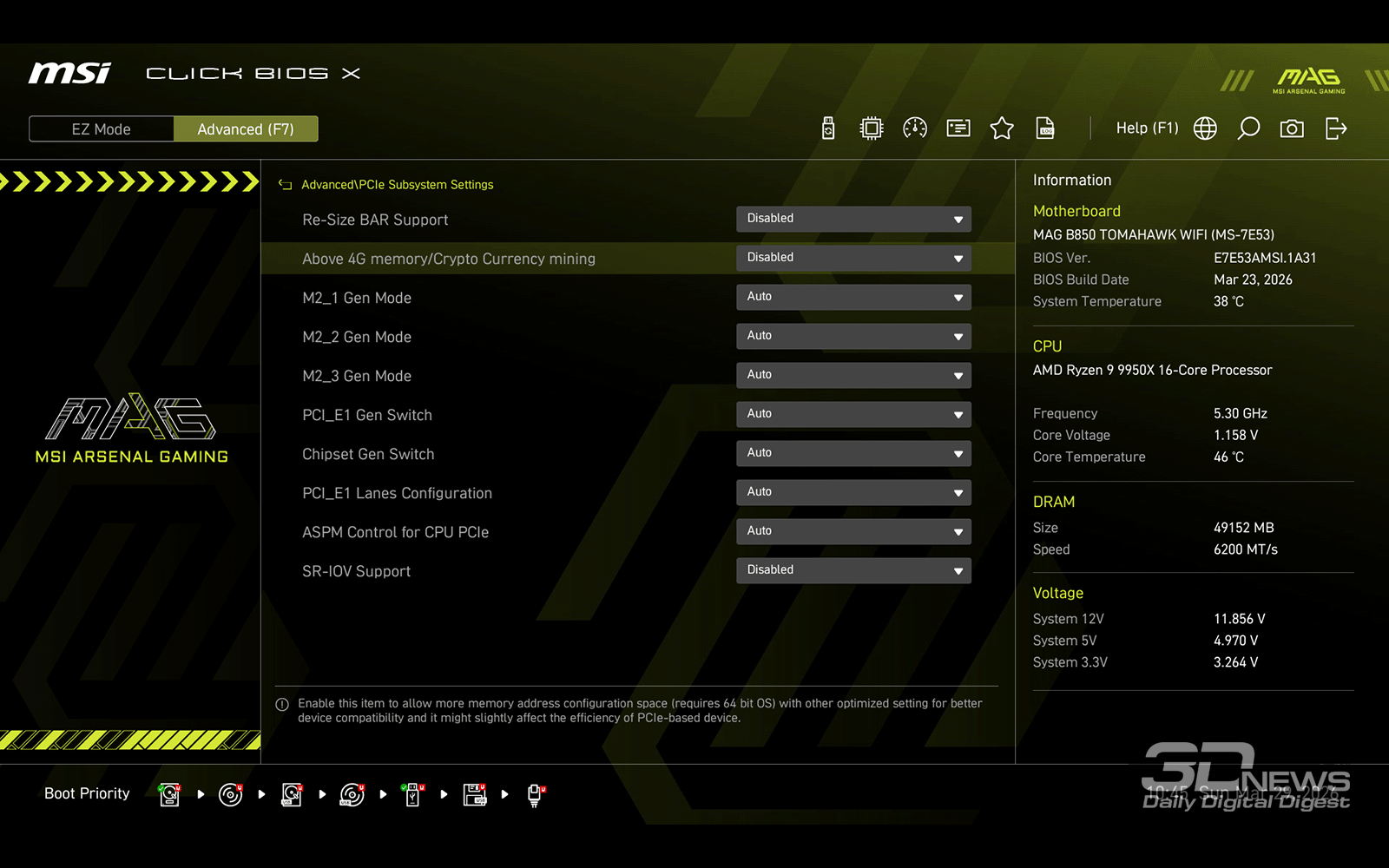Image resolution: width=1389 pixels, height=868 pixels.
Task: Select the first hard disk boot device
Action: click(x=170, y=794)
